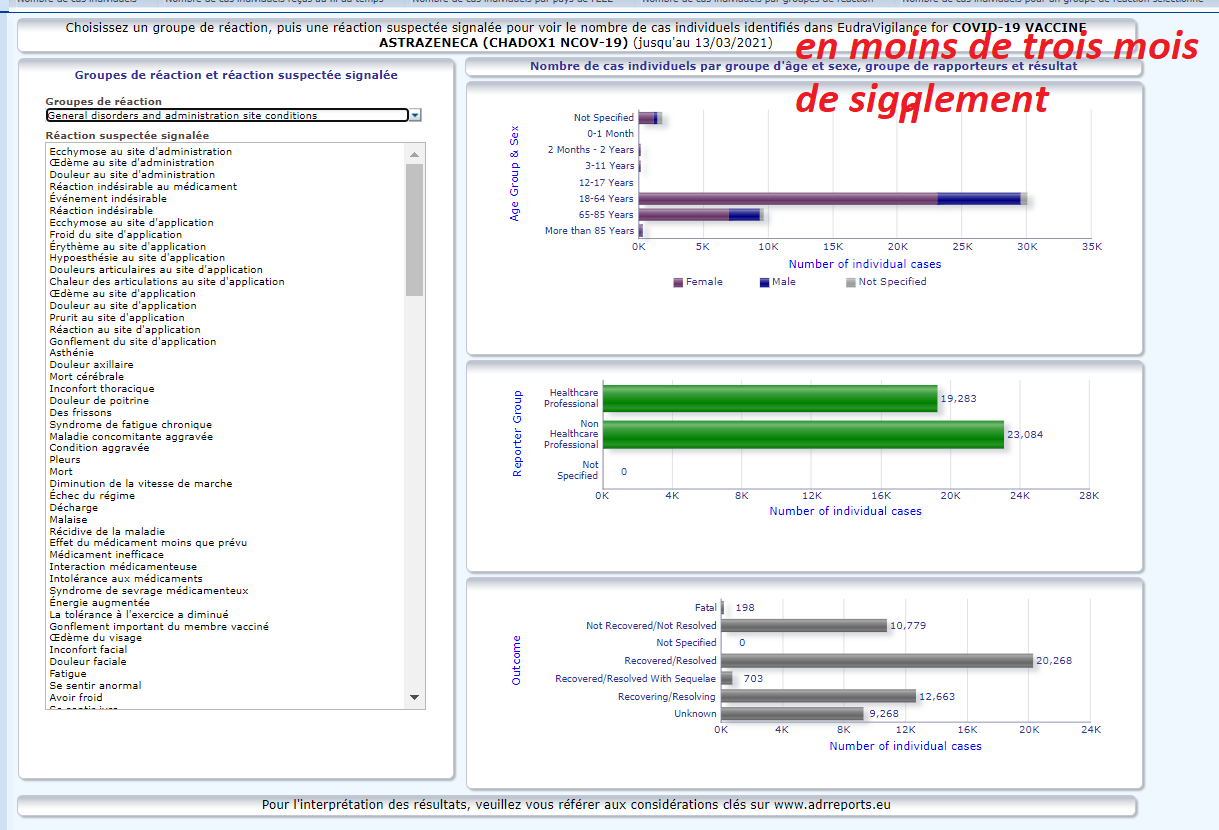Click the Healthcare Professional green bar
The width and height of the screenshot is (1219, 830).
769,398
